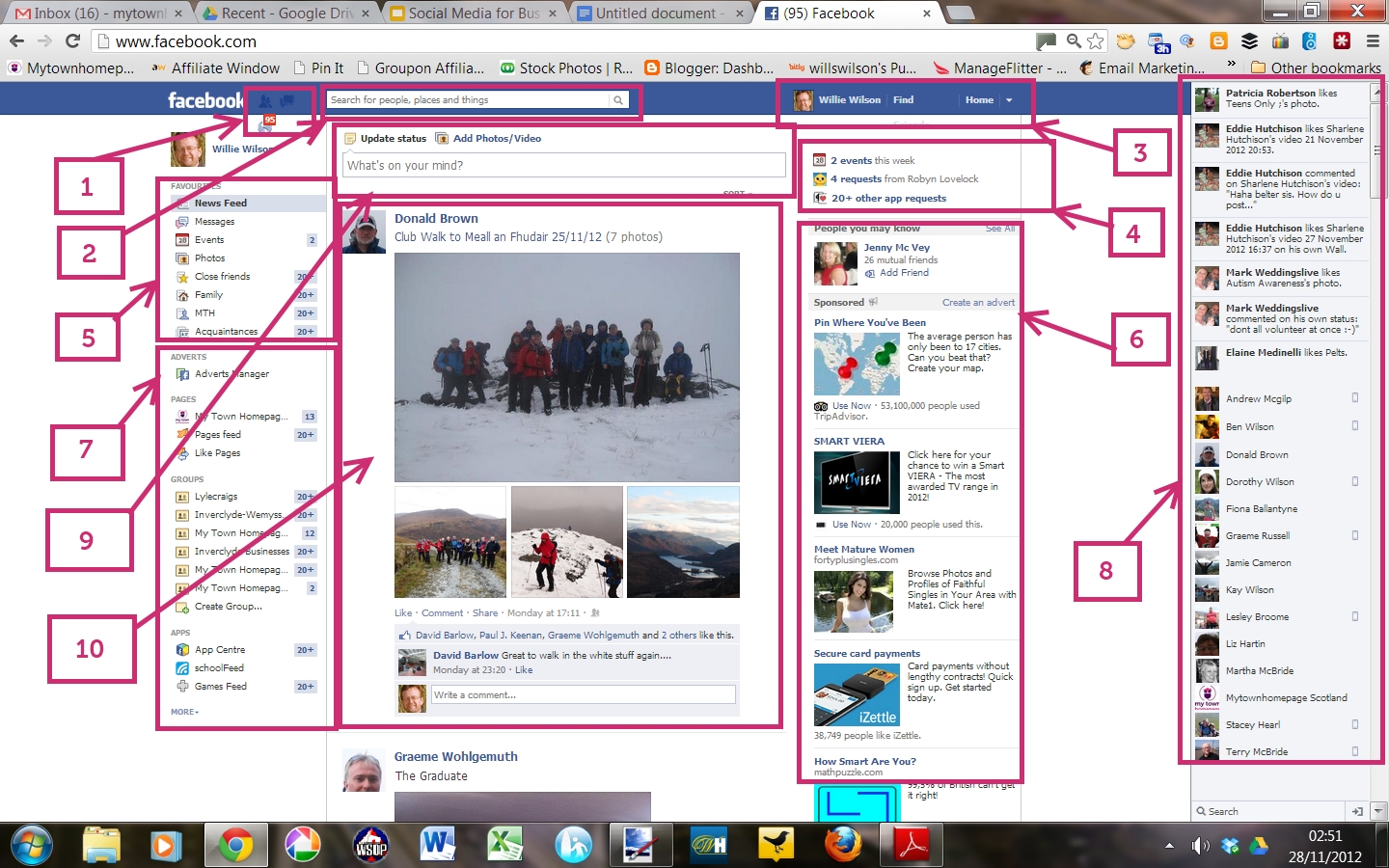This screenshot has height=868, width=1389.
Task: Click the Write a comment field
Action: 583,695
